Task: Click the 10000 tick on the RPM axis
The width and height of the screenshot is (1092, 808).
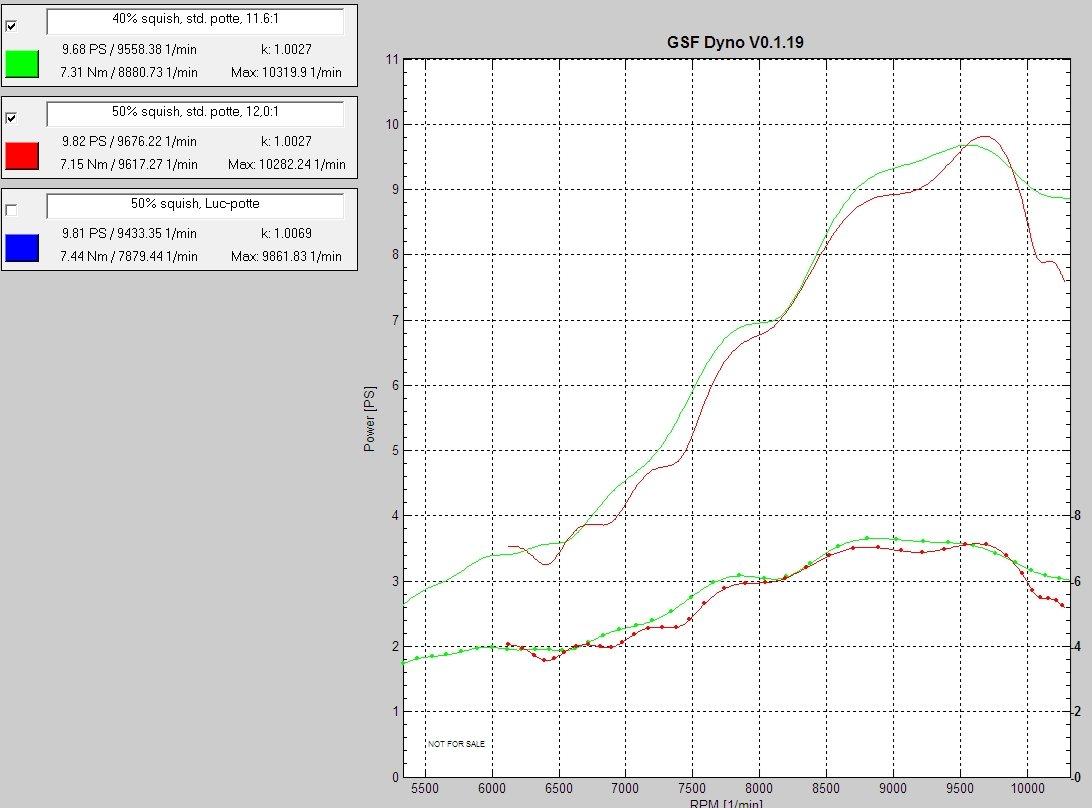Action: (1028, 788)
